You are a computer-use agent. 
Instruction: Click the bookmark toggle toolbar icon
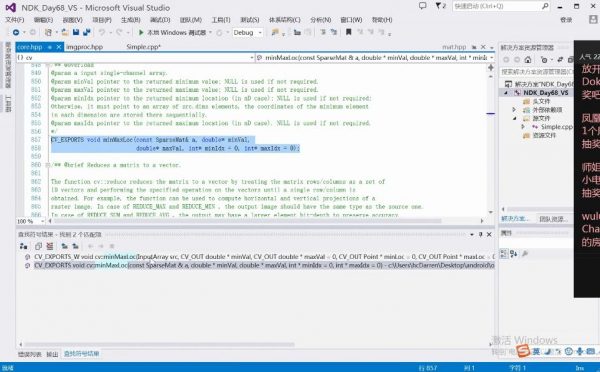click(x=348, y=33)
